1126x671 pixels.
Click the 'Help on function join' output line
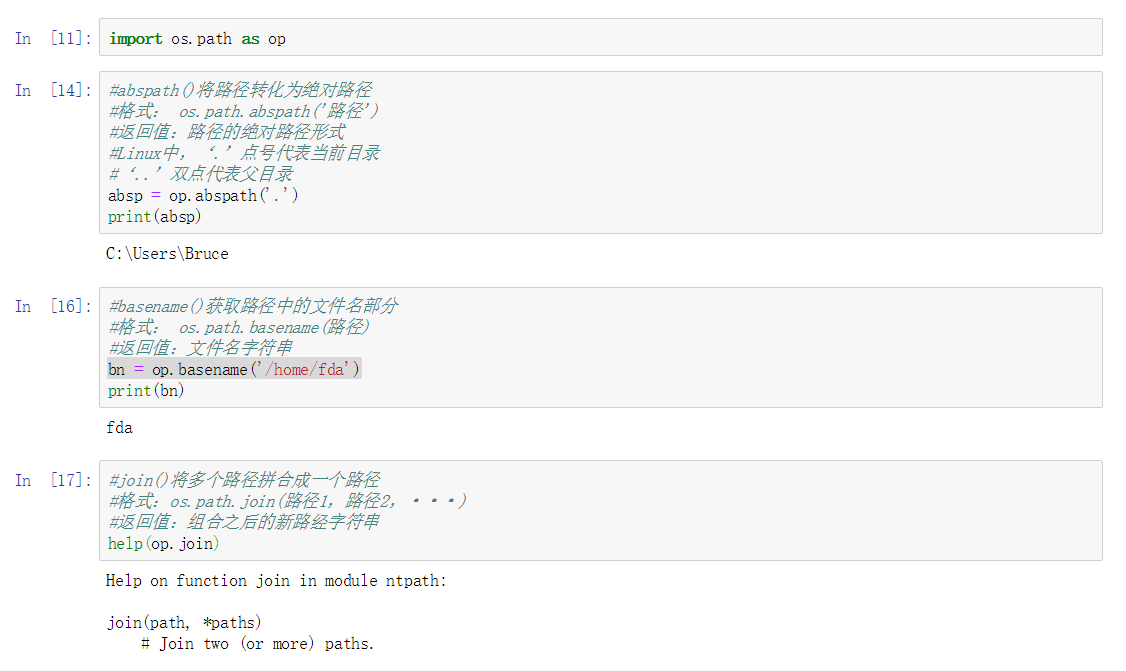click(x=277, y=581)
